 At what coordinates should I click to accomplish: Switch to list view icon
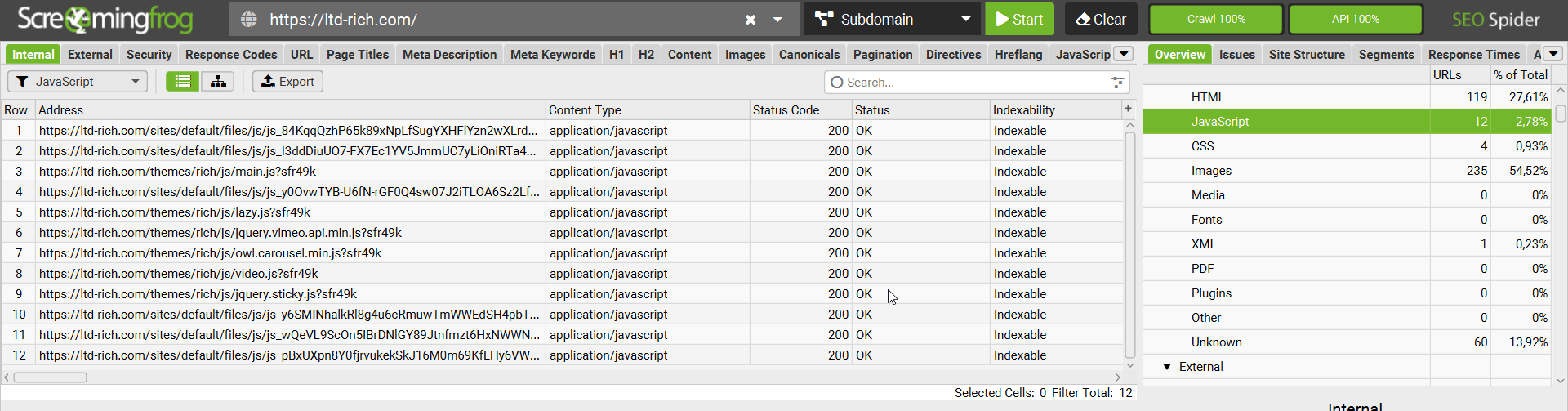pos(183,82)
